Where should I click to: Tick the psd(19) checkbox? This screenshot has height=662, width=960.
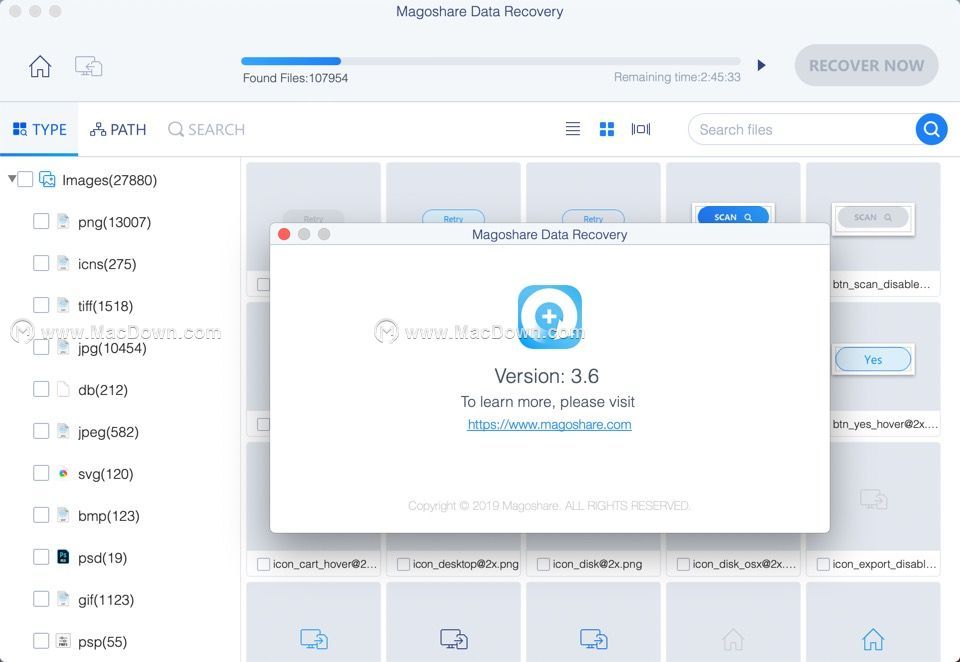coord(41,557)
